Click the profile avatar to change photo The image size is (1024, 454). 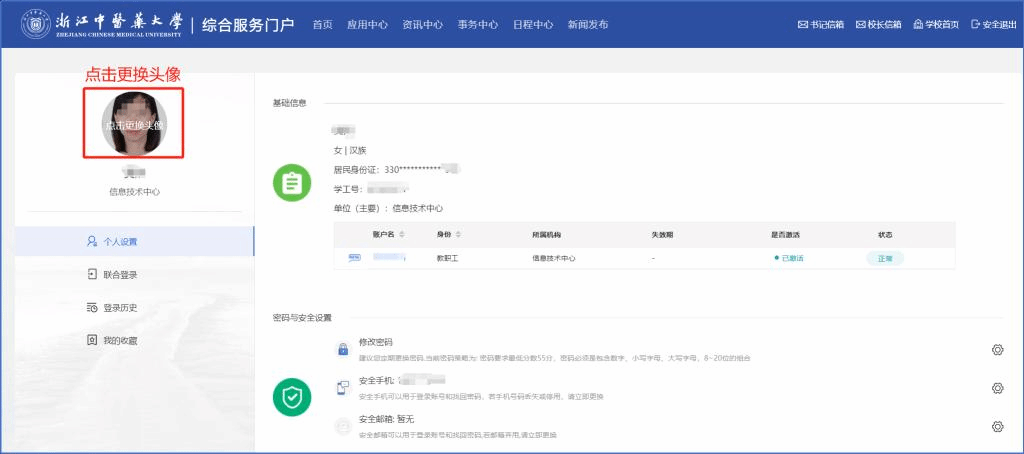click(134, 124)
